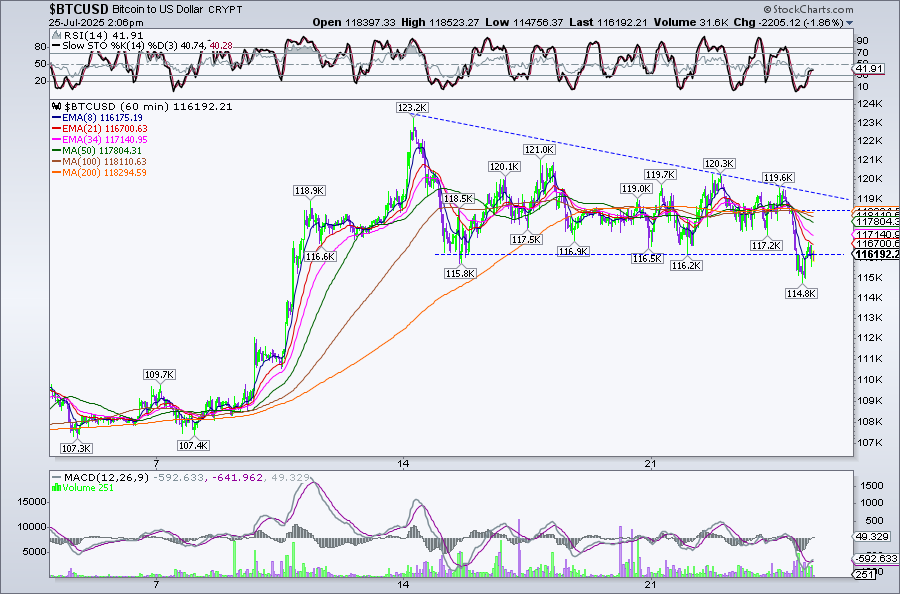Viewport: 900px width, 594px height.
Task: Click the bold 116192.2 last-price tag on right axis
Action: pos(876,255)
